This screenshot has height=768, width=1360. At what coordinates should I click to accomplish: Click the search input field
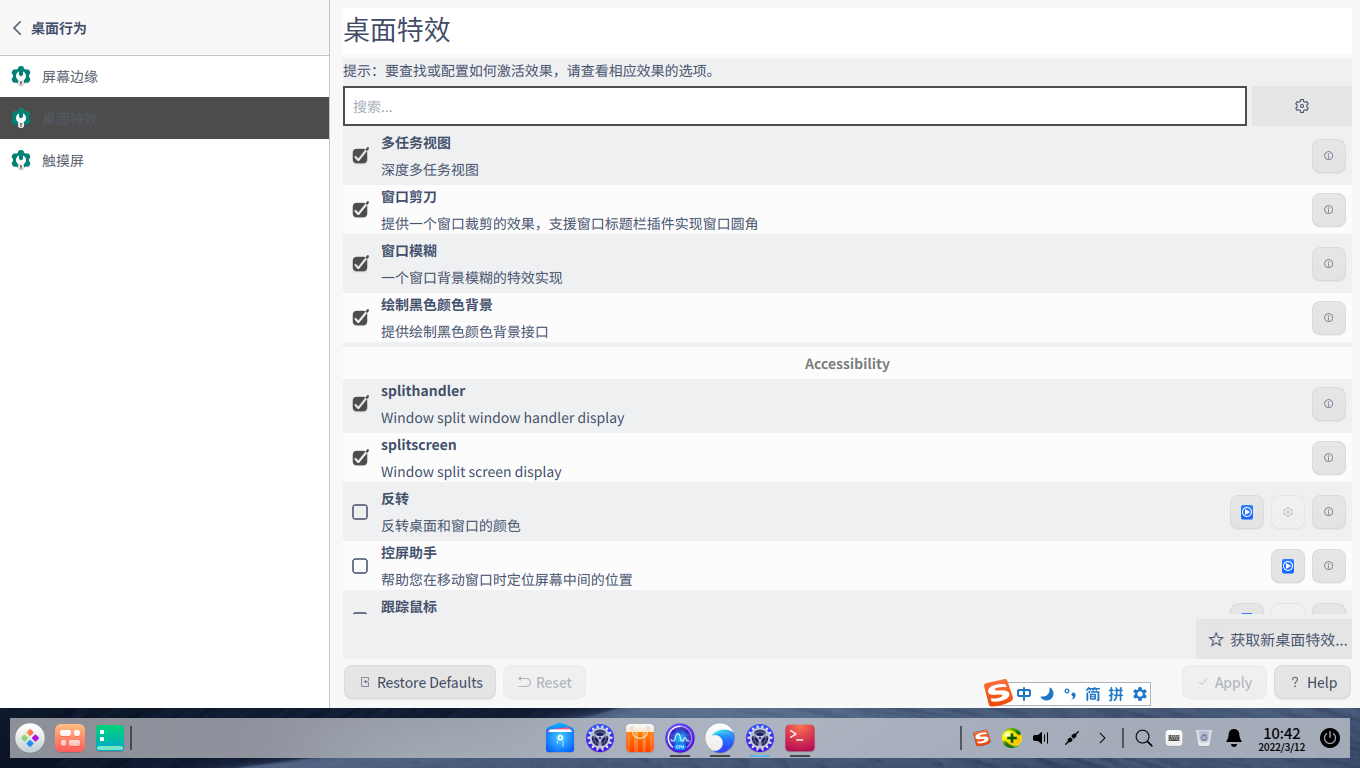(795, 105)
